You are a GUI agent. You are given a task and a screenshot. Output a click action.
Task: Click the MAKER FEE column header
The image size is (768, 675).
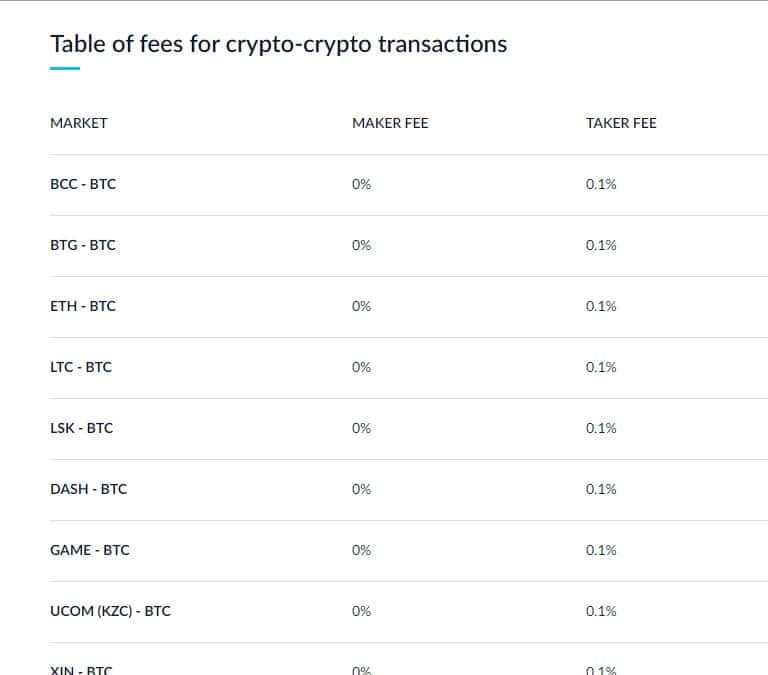(390, 123)
